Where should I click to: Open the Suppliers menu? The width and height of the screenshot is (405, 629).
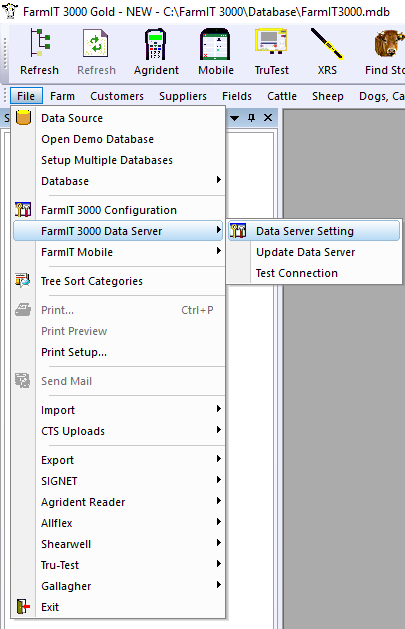[x=183, y=96]
